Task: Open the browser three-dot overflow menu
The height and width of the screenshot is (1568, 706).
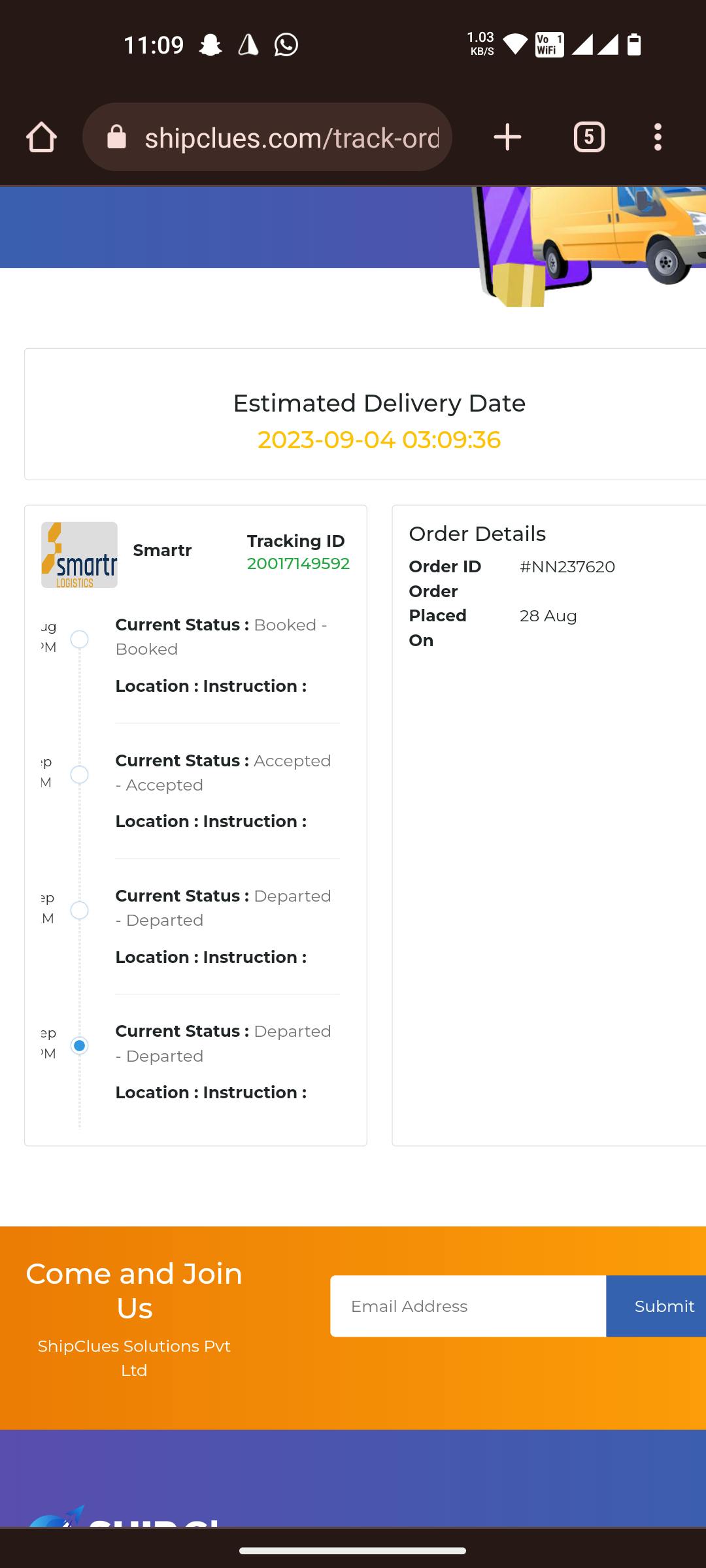Action: point(658,138)
